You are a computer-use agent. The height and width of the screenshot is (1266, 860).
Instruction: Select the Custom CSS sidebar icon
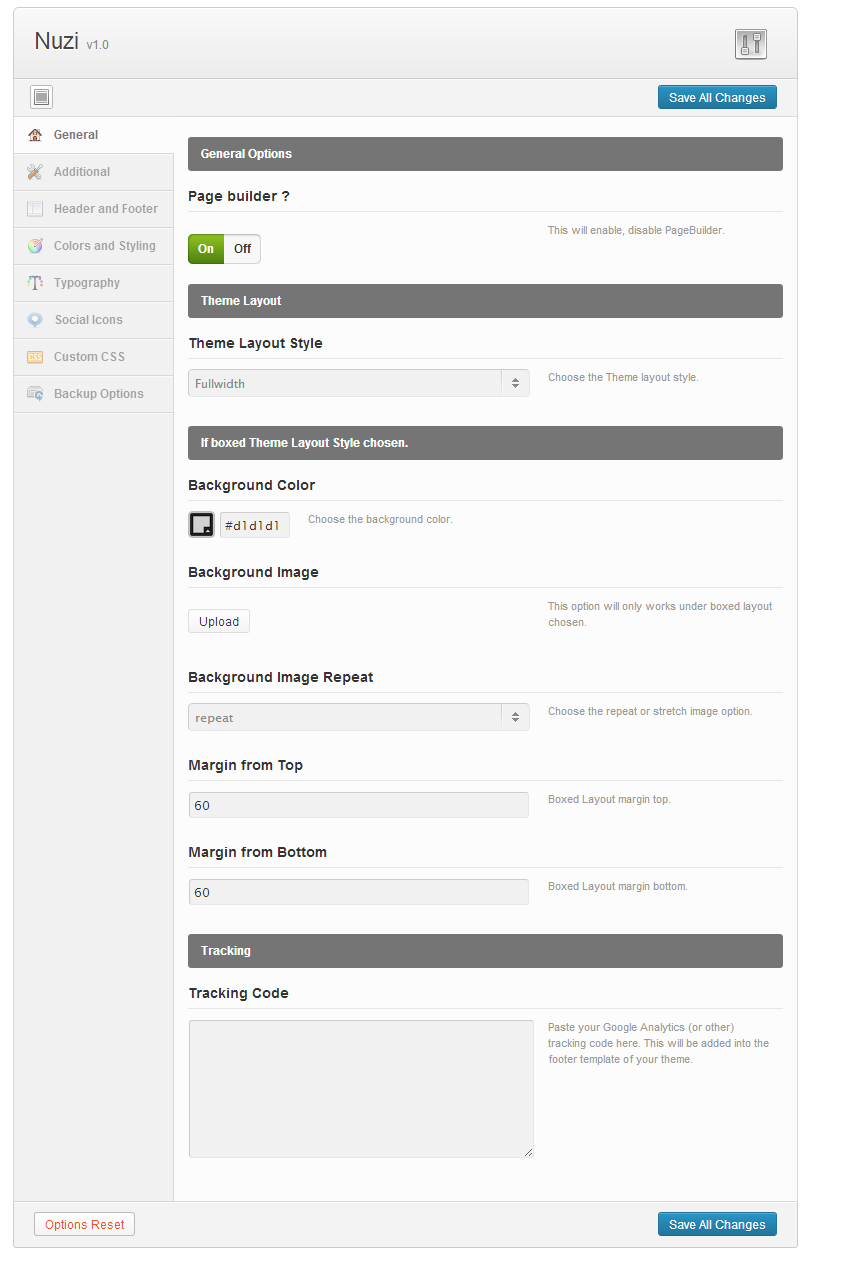[35, 356]
